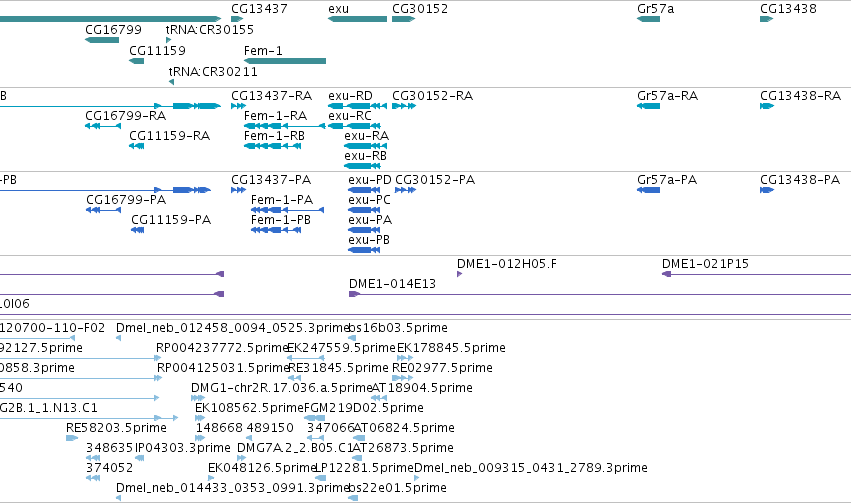Select protein exu-PA
Viewport: 851px width, 503px height.
(370, 220)
